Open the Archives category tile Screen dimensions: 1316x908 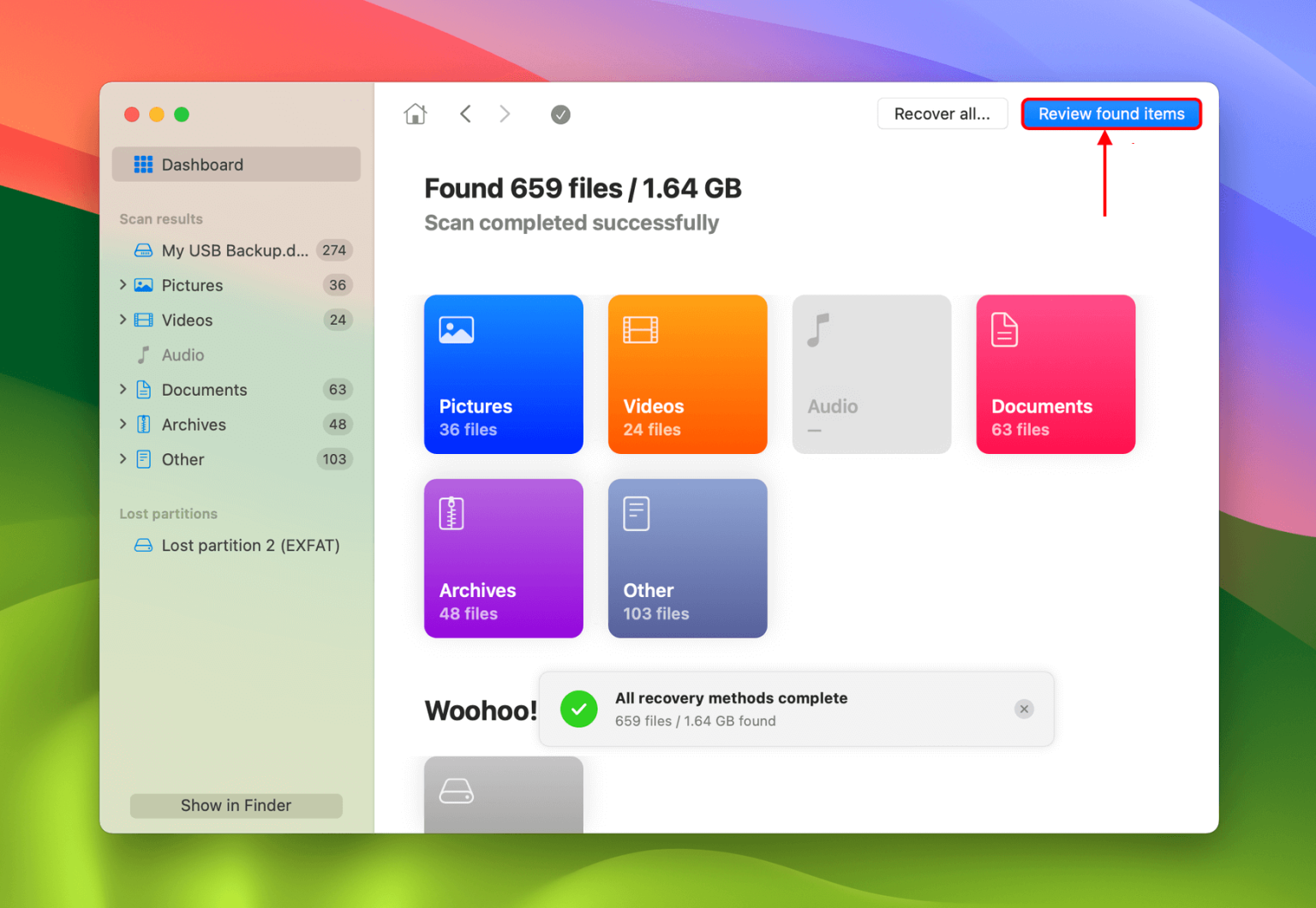coord(503,558)
